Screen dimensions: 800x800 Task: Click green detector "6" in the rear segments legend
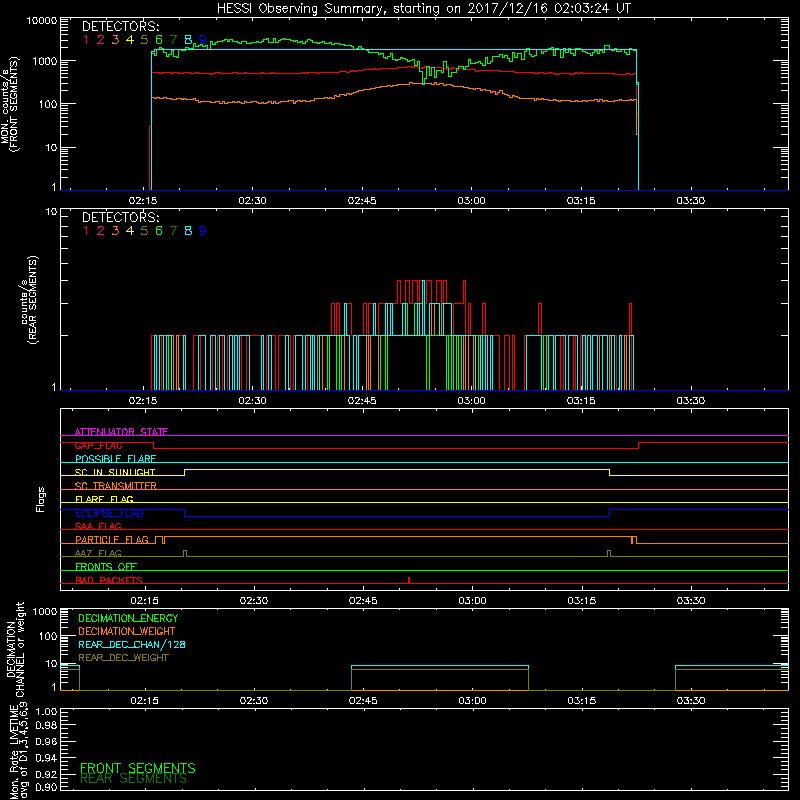coord(159,231)
